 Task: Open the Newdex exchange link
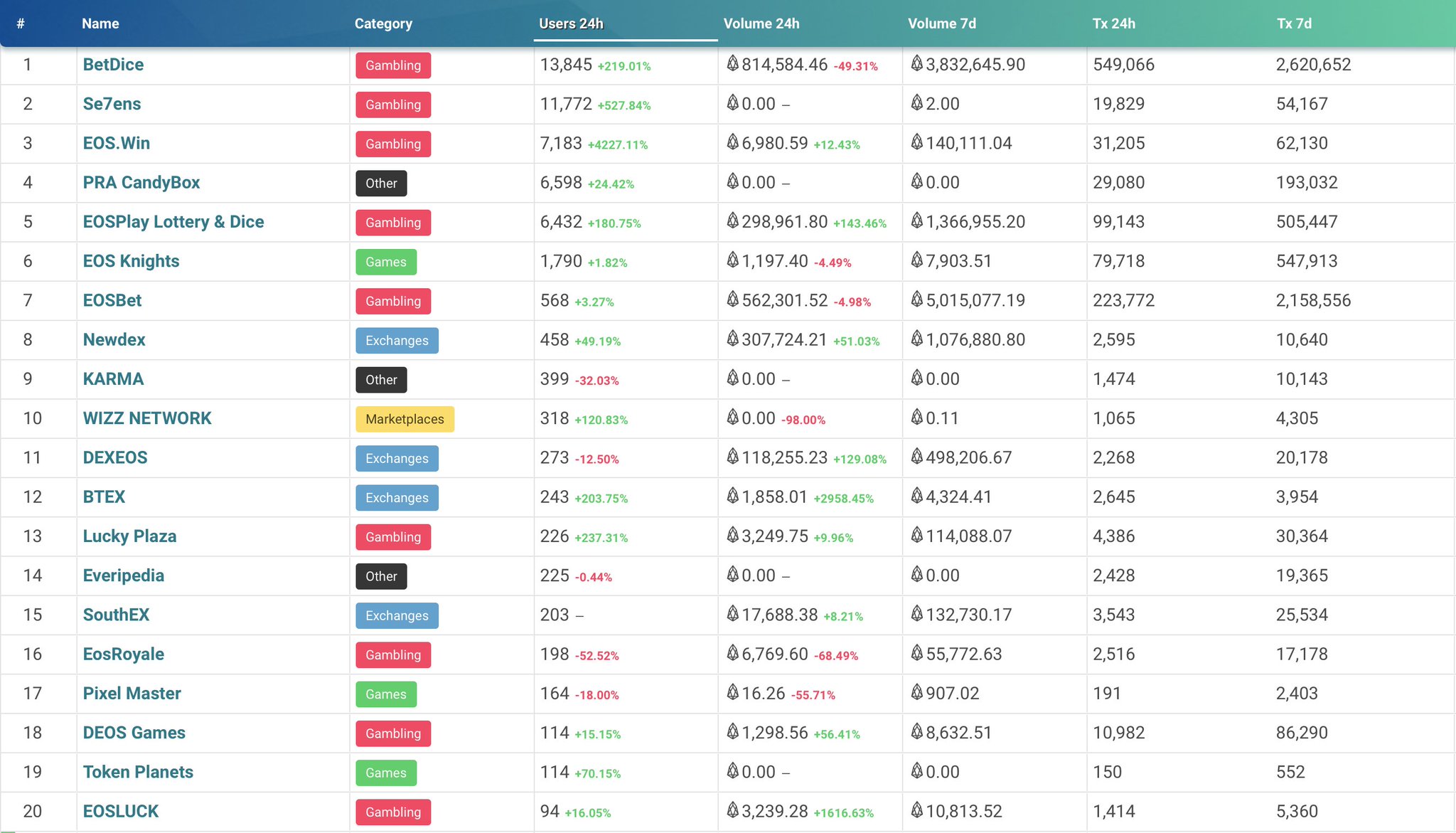click(x=114, y=339)
